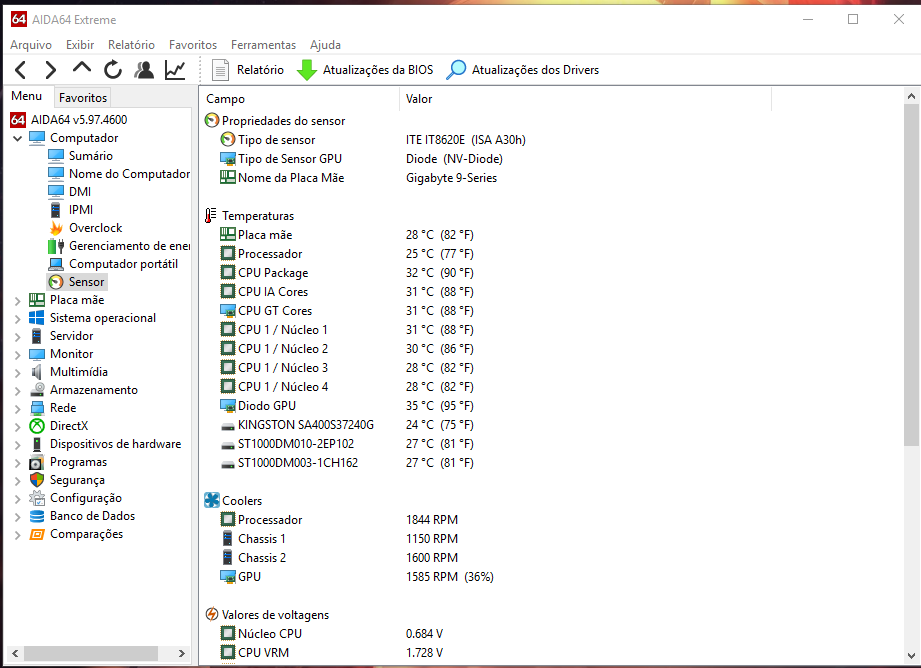Click the vertical scrollbar thumb in sensor list
The width and height of the screenshot is (921, 668).
pyautogui.click(x=911, y=275)
